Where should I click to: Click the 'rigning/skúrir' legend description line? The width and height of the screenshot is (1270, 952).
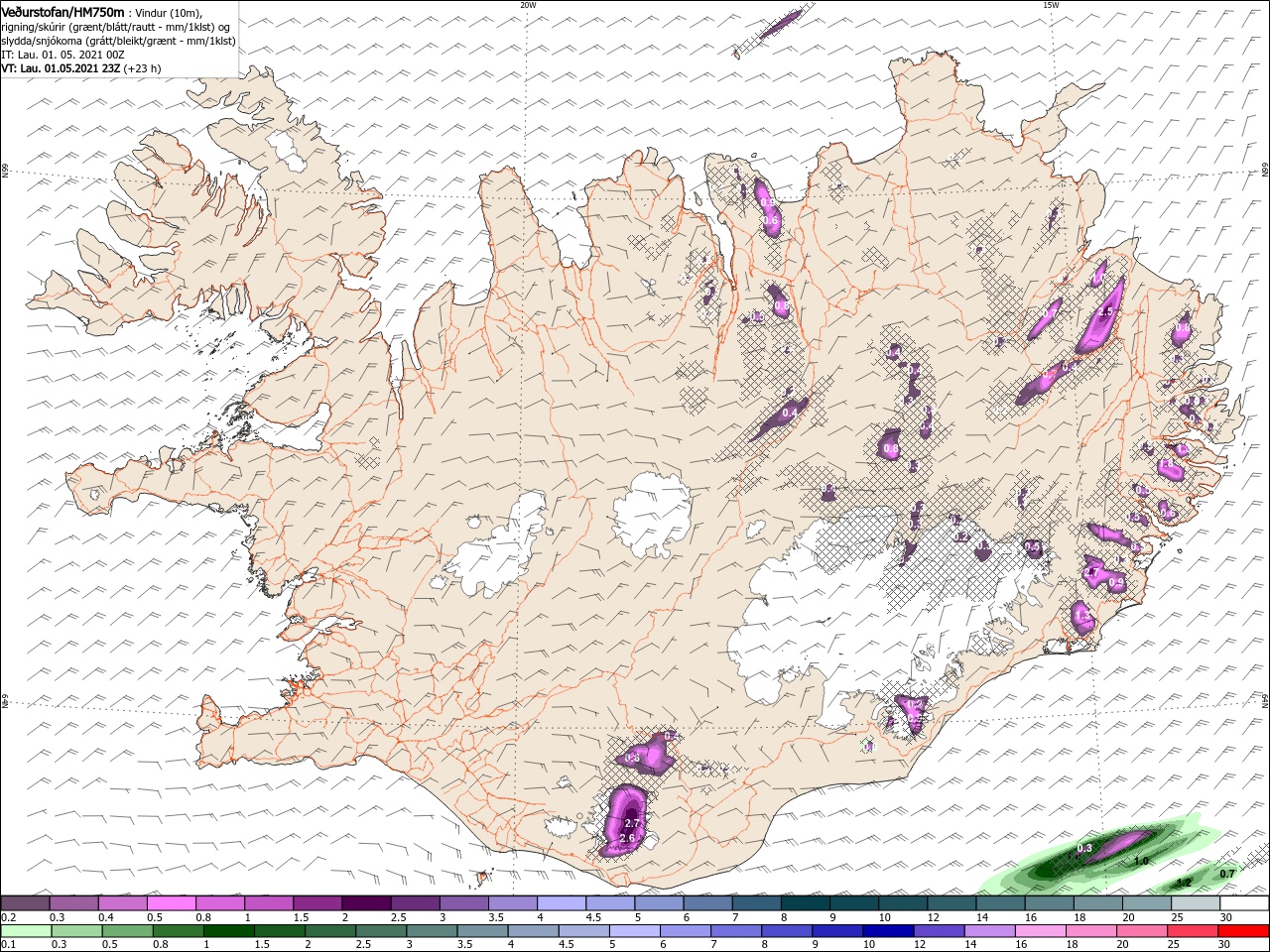point(117,26)
